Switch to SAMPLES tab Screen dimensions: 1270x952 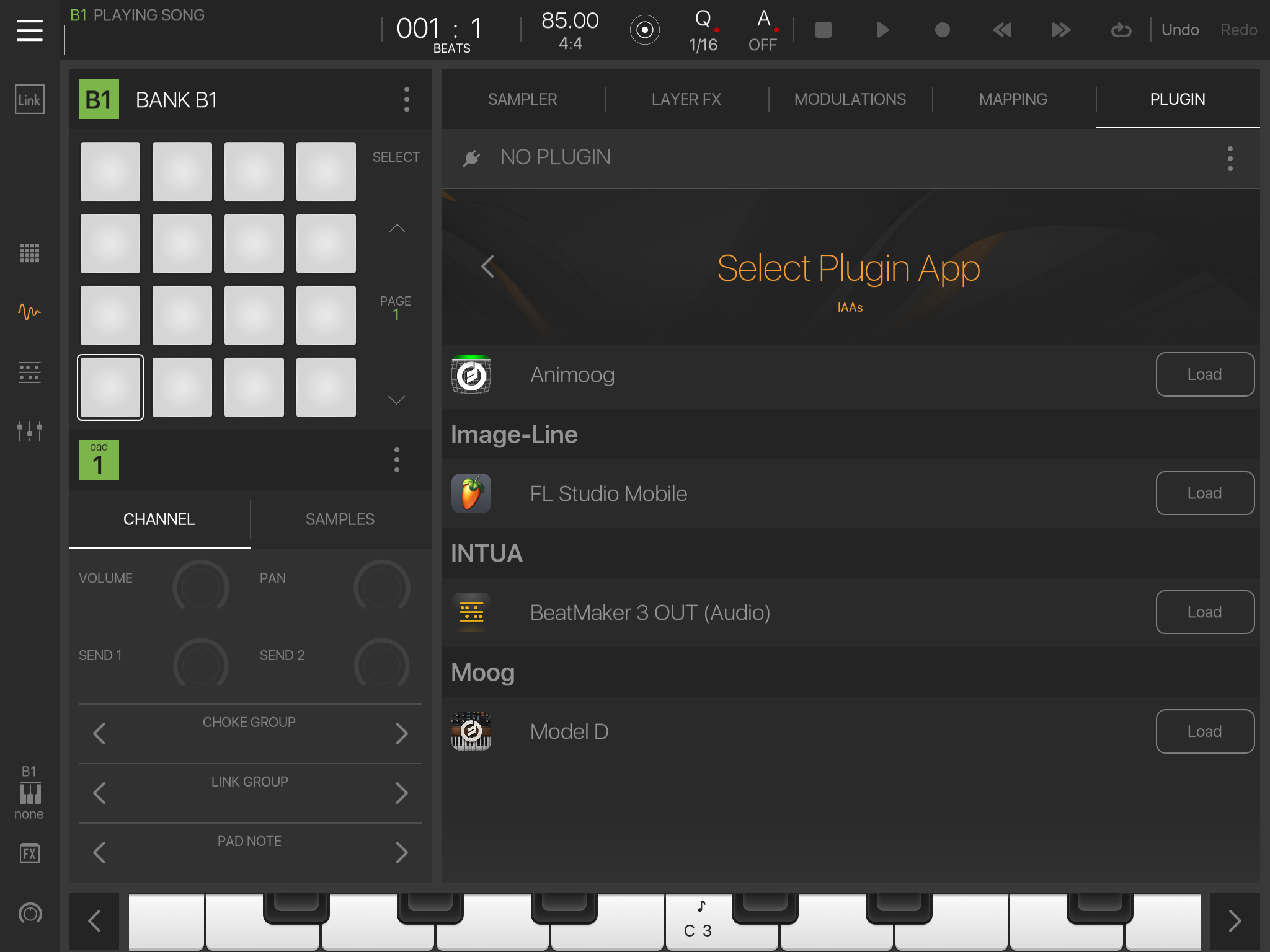[340, 519]
